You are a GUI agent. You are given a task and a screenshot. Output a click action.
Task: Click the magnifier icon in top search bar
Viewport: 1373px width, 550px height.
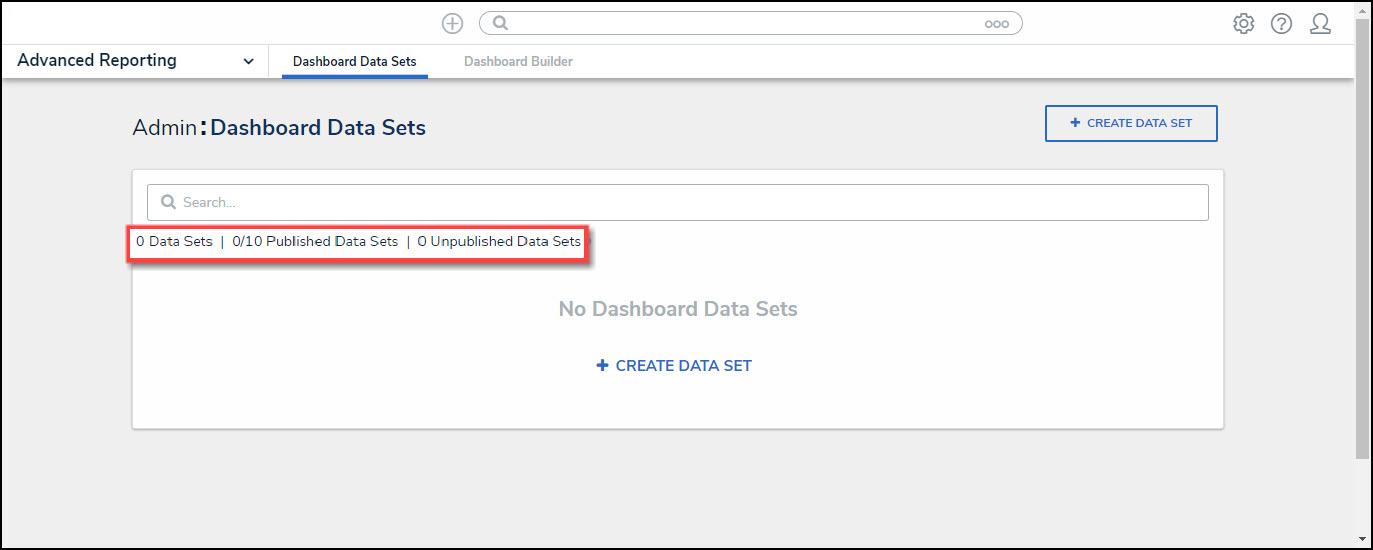[x=501, y=23]
